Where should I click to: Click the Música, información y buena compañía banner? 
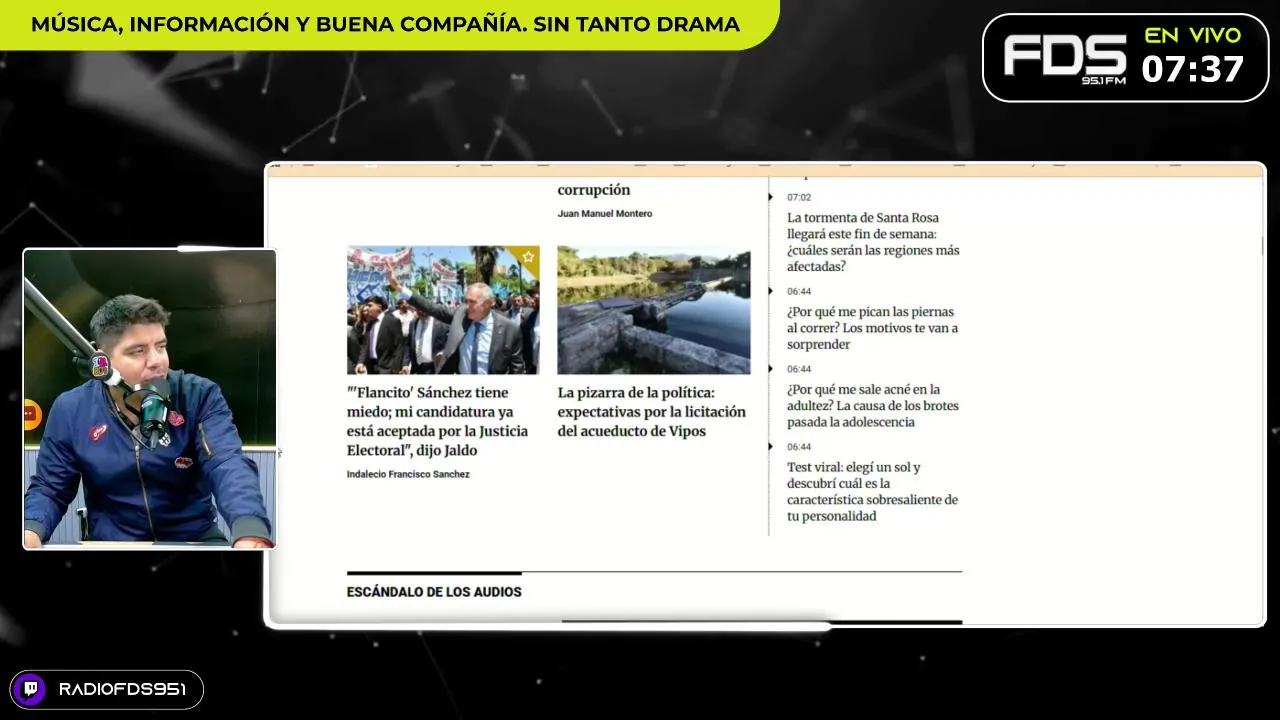[x=385, y=24]
